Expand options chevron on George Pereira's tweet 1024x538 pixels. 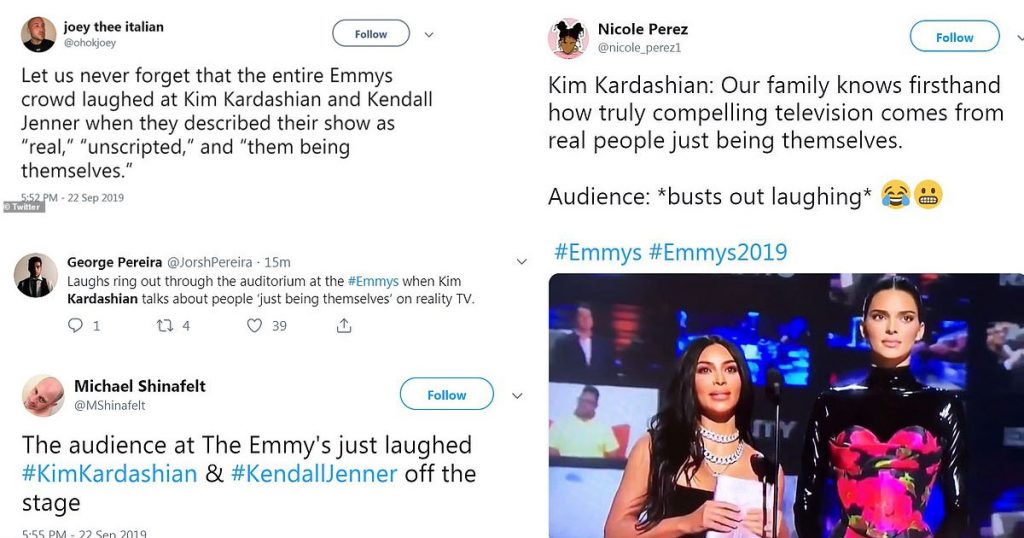click(520, 262)
